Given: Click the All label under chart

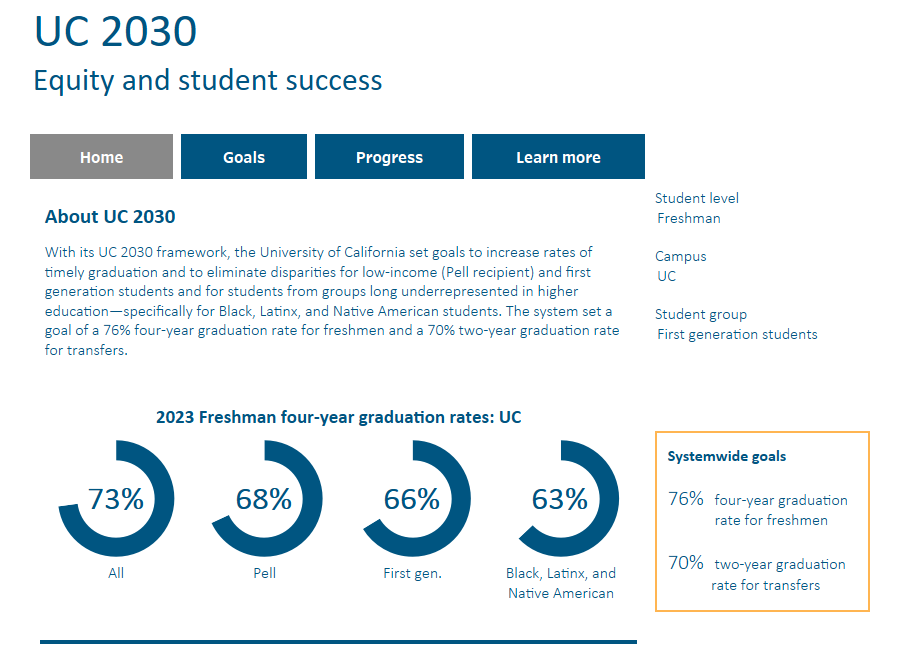Looking at the screenshot, I should pyautogui.click(x=117, y=573).
